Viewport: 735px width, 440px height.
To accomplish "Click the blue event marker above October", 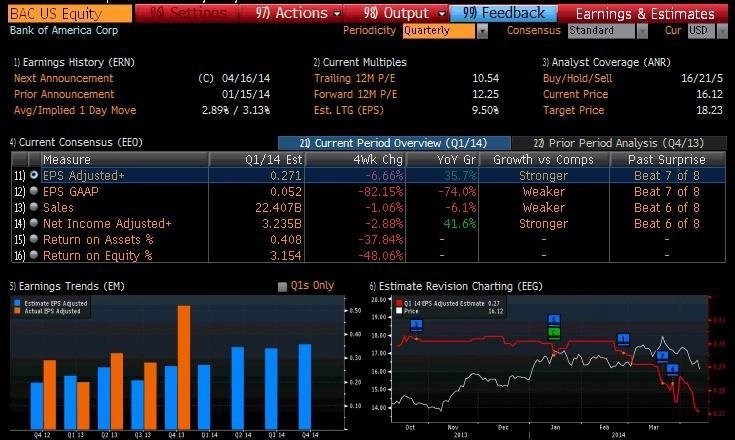I will pos(416,325).
